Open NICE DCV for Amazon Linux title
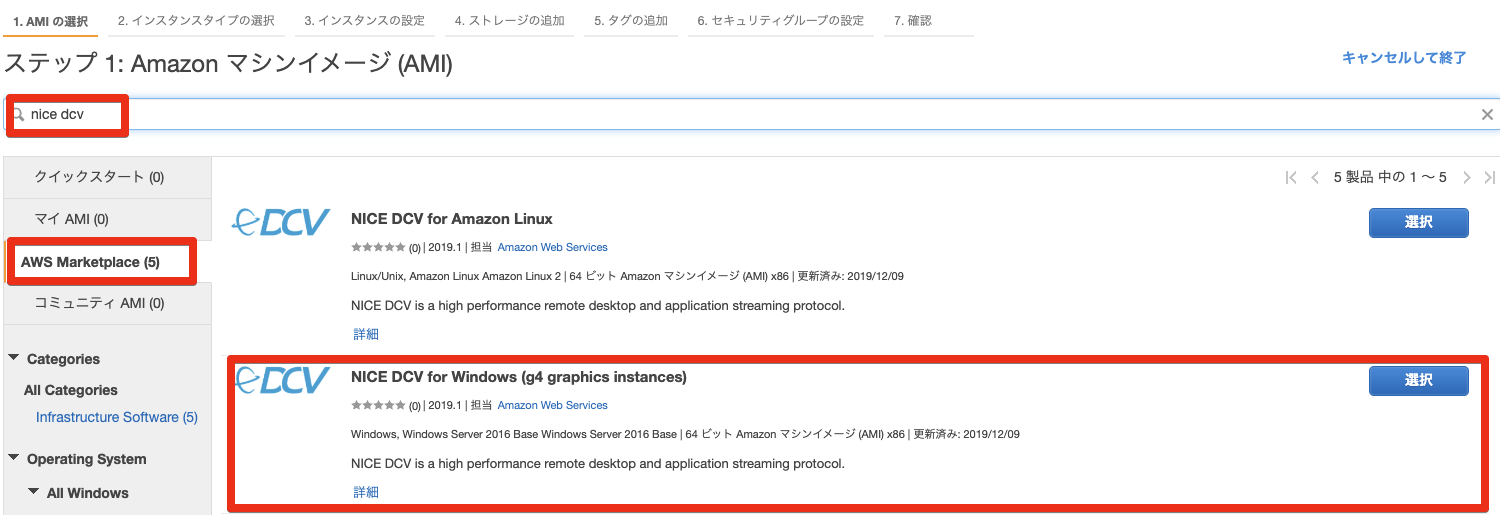 452,219
